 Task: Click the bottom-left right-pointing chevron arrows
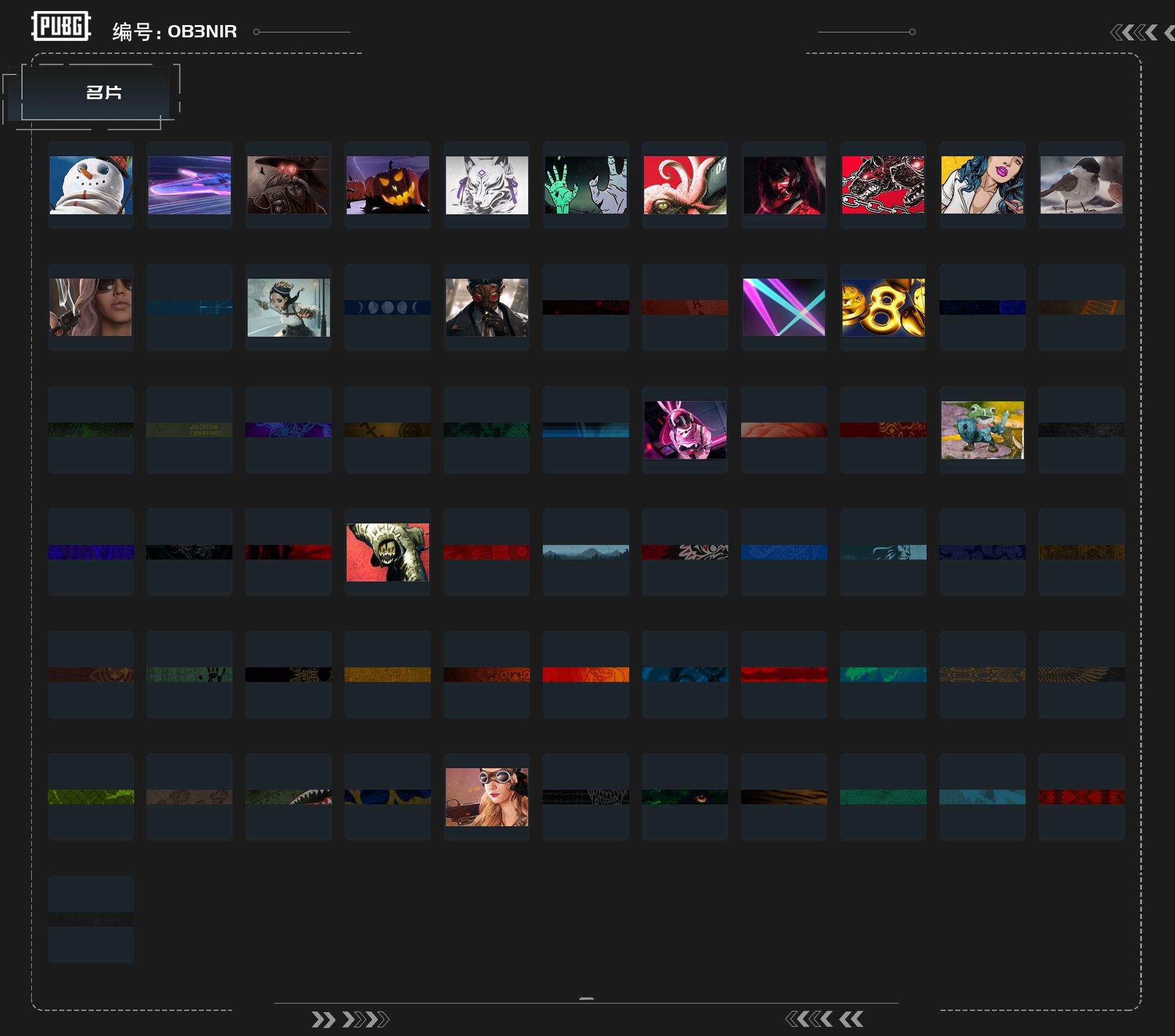click(x=350, y=1019)
